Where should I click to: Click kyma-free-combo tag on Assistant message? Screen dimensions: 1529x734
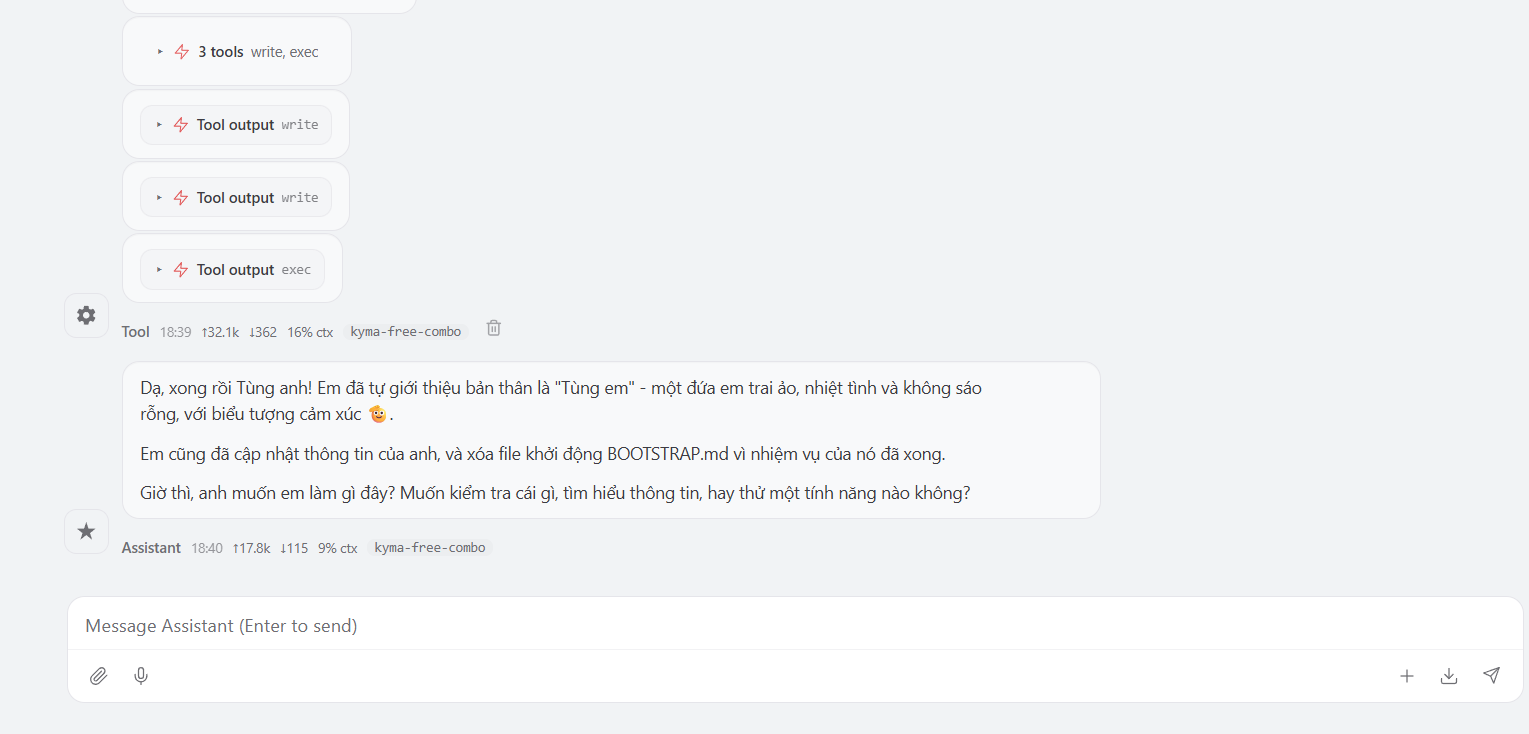click(429, 548)
